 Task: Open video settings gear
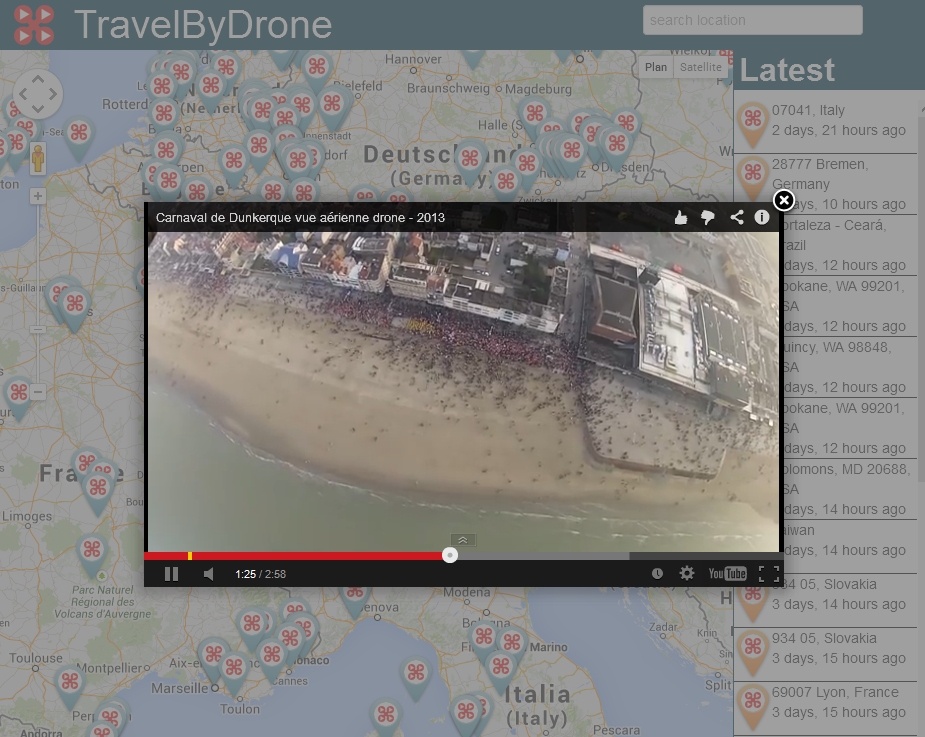tap(687, 574)
